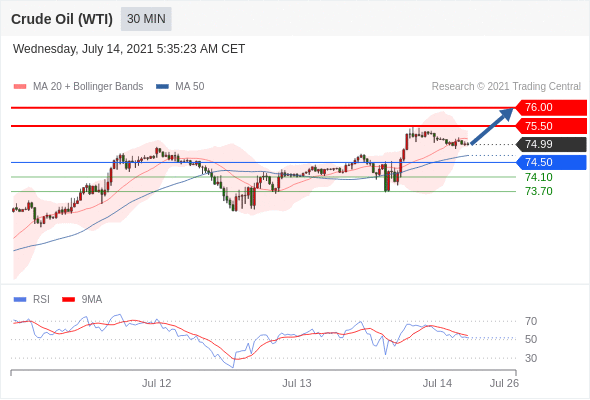Click the red 75.50 resistance price tag

pos(551,126)
